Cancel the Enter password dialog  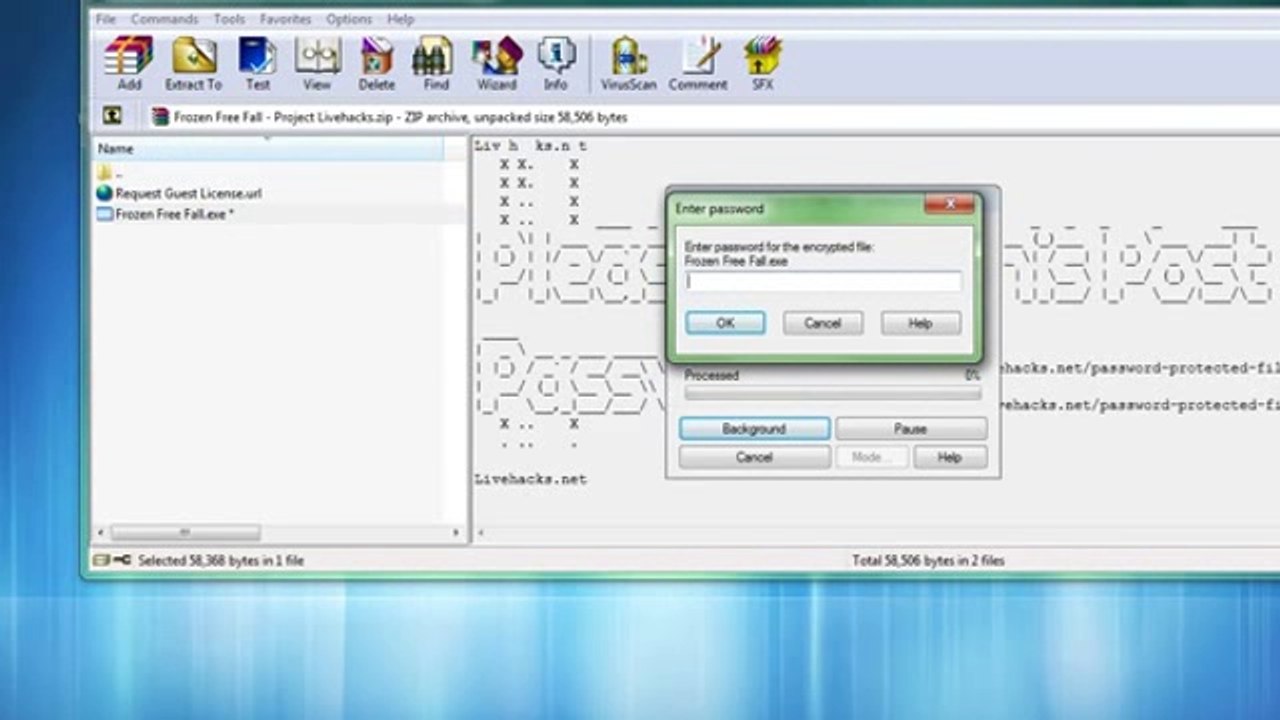[823, 323]
